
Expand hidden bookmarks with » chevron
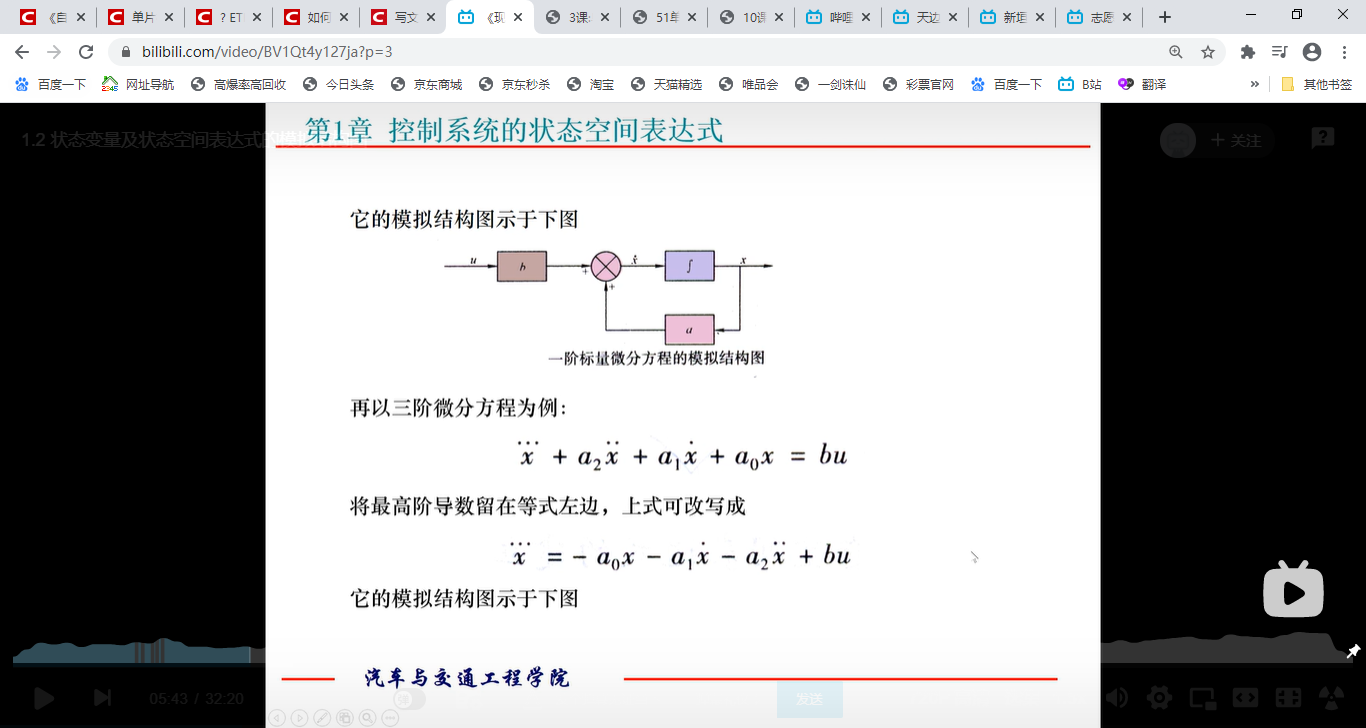coord(1255,84)
